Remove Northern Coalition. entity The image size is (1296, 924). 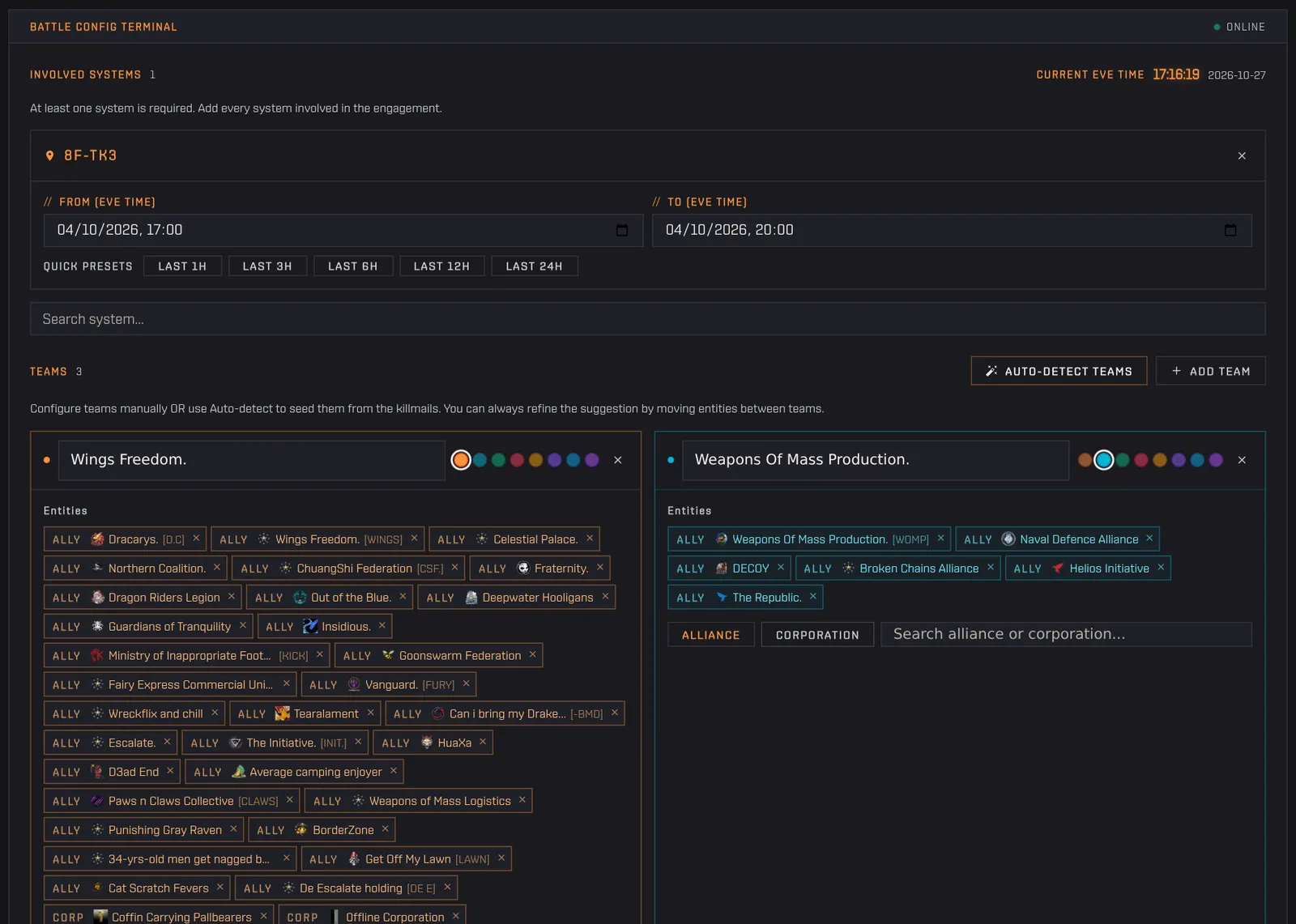click(217, 568)
